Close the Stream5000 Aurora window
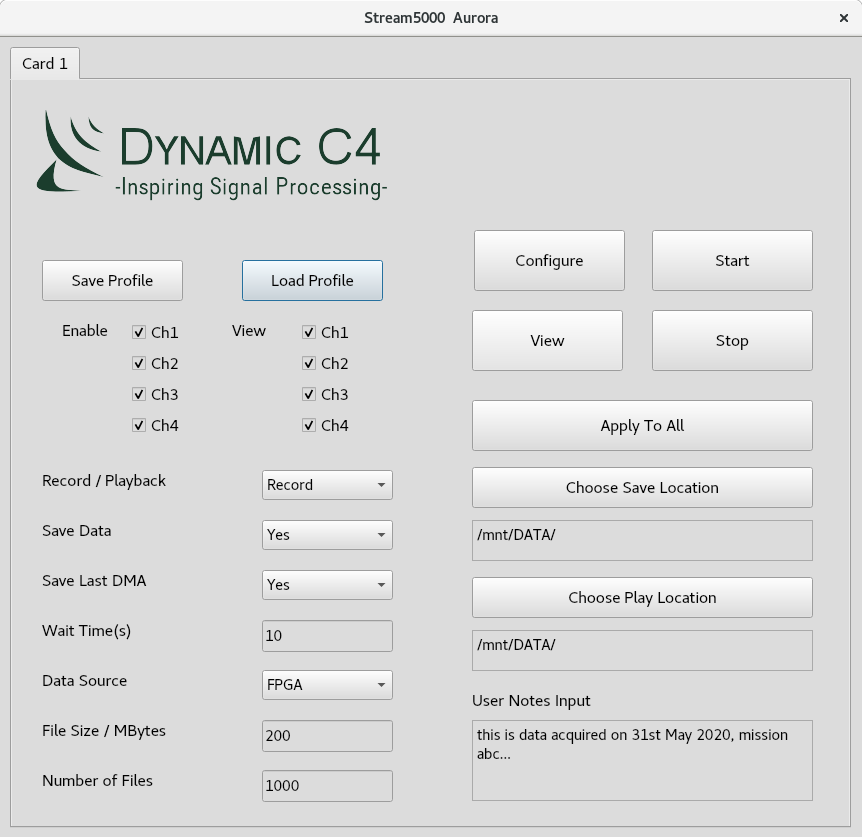 (x=845, y=18)
